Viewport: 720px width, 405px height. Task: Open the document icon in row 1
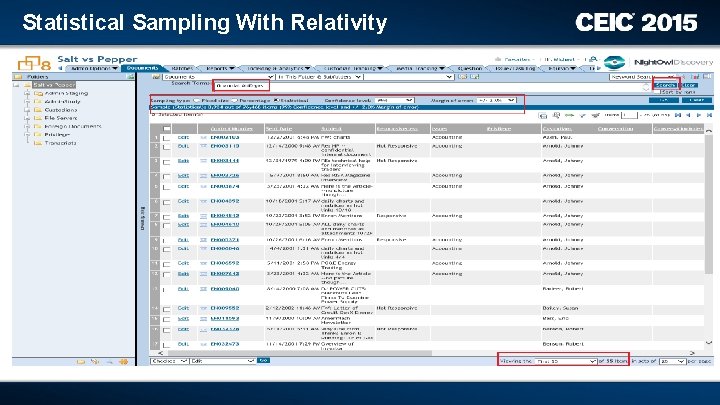click(x=203, y=137)
